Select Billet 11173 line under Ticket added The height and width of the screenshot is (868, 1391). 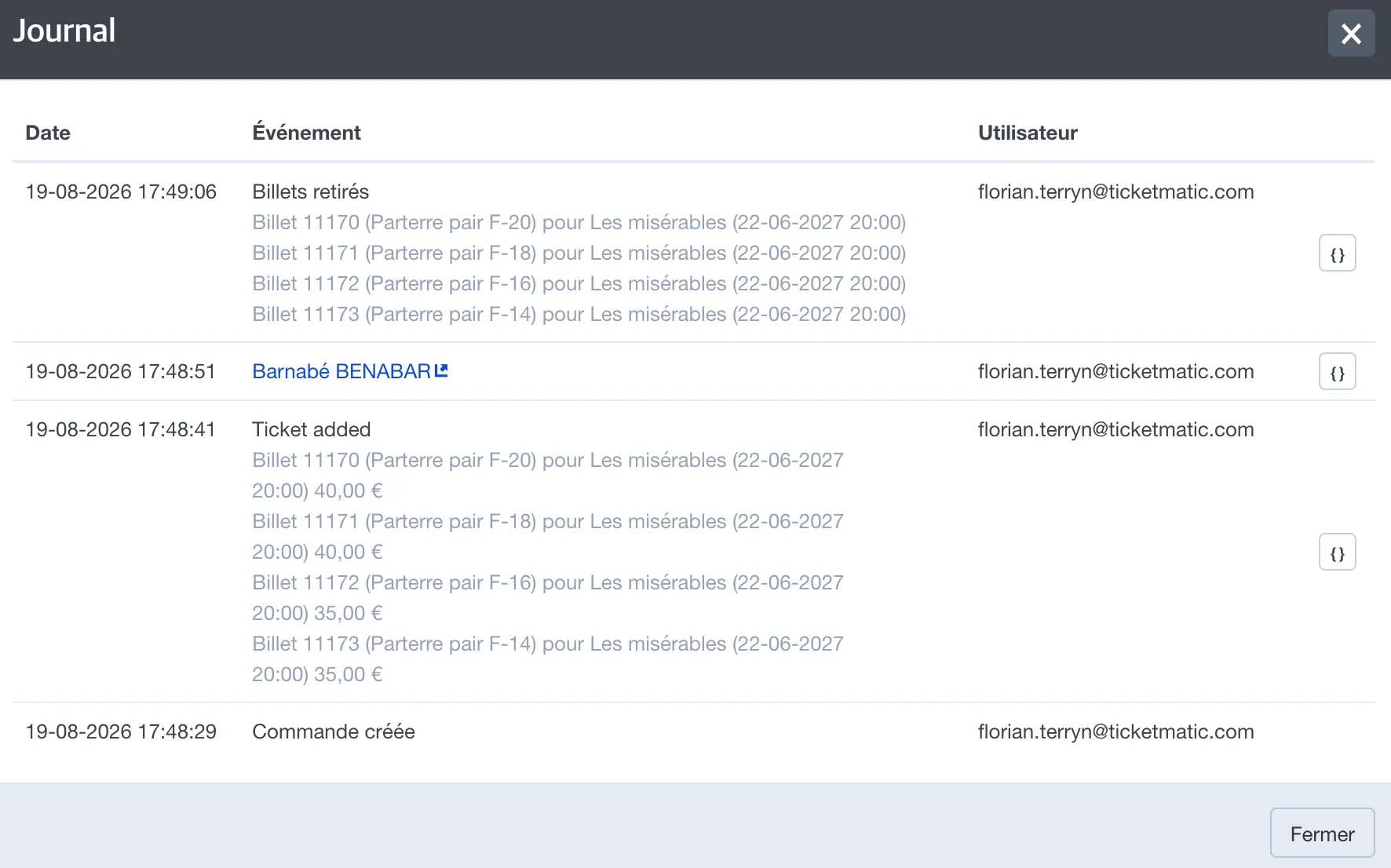pos(548,658)
